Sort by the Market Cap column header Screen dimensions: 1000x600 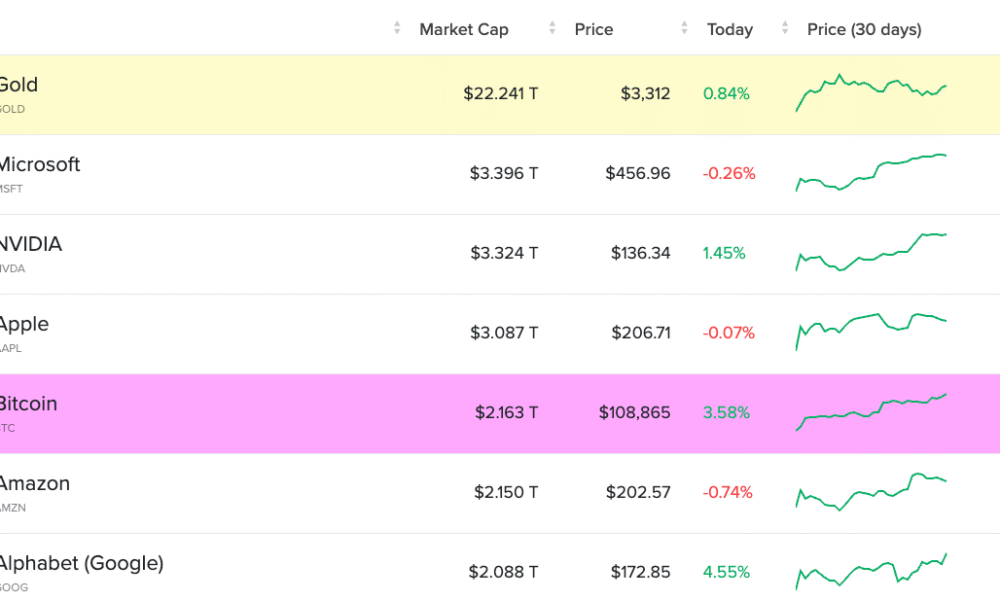464,29
